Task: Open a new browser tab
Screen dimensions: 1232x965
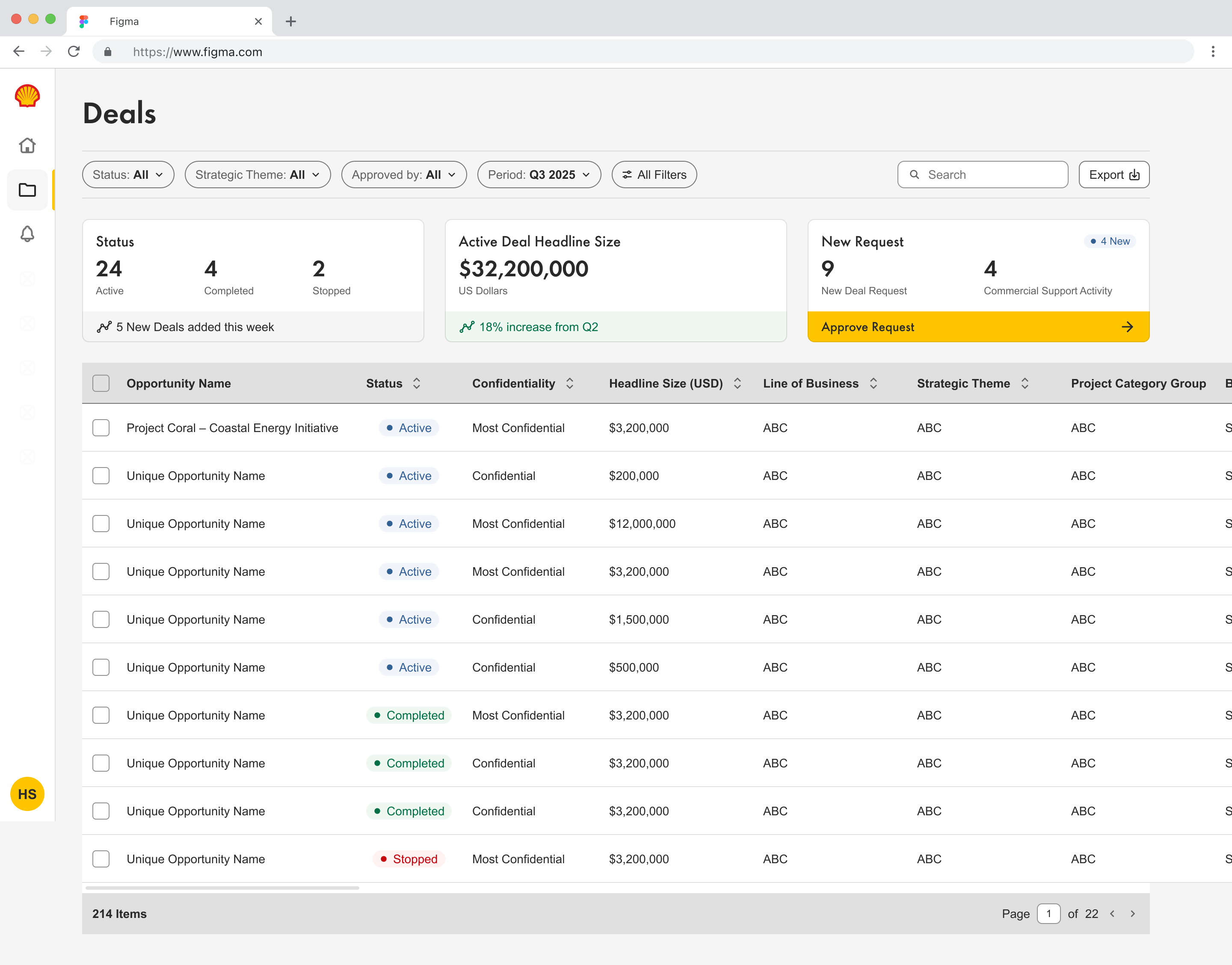Action: (291, 21)
